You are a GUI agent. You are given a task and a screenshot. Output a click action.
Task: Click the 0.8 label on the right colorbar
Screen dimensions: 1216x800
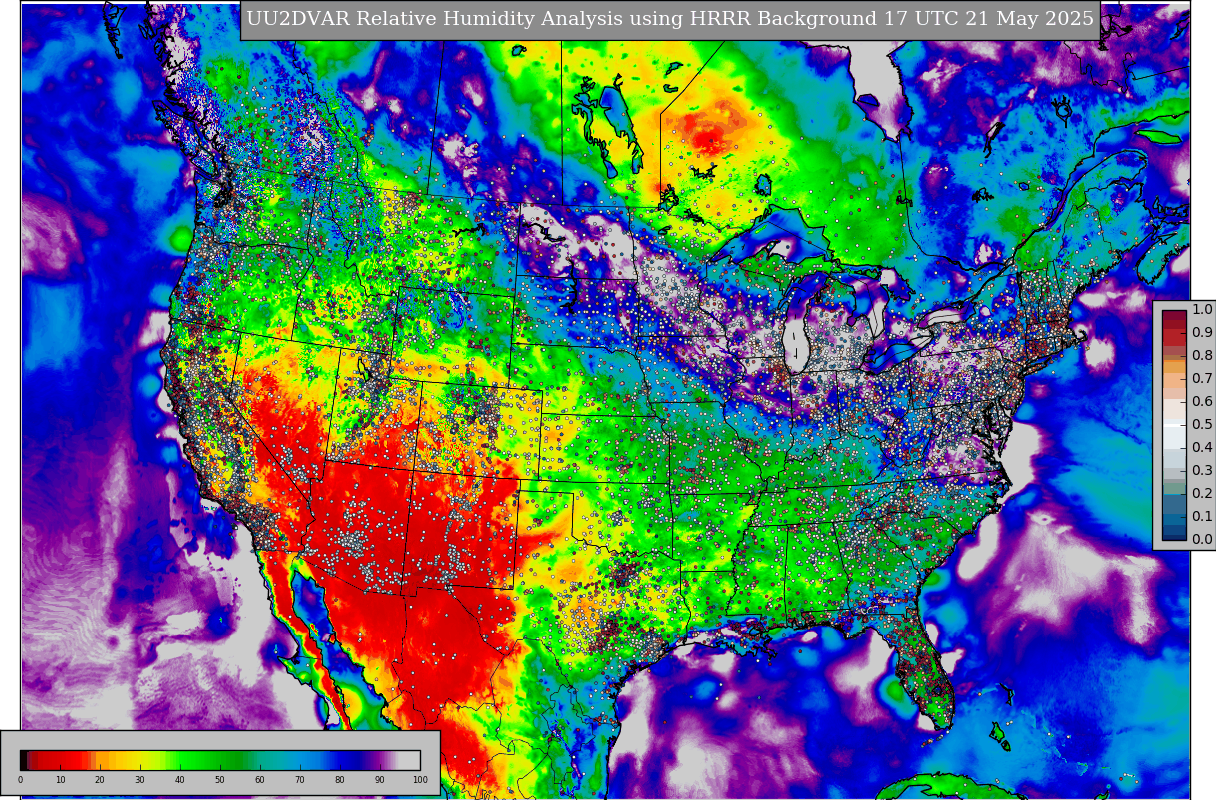pos(1202,356)
